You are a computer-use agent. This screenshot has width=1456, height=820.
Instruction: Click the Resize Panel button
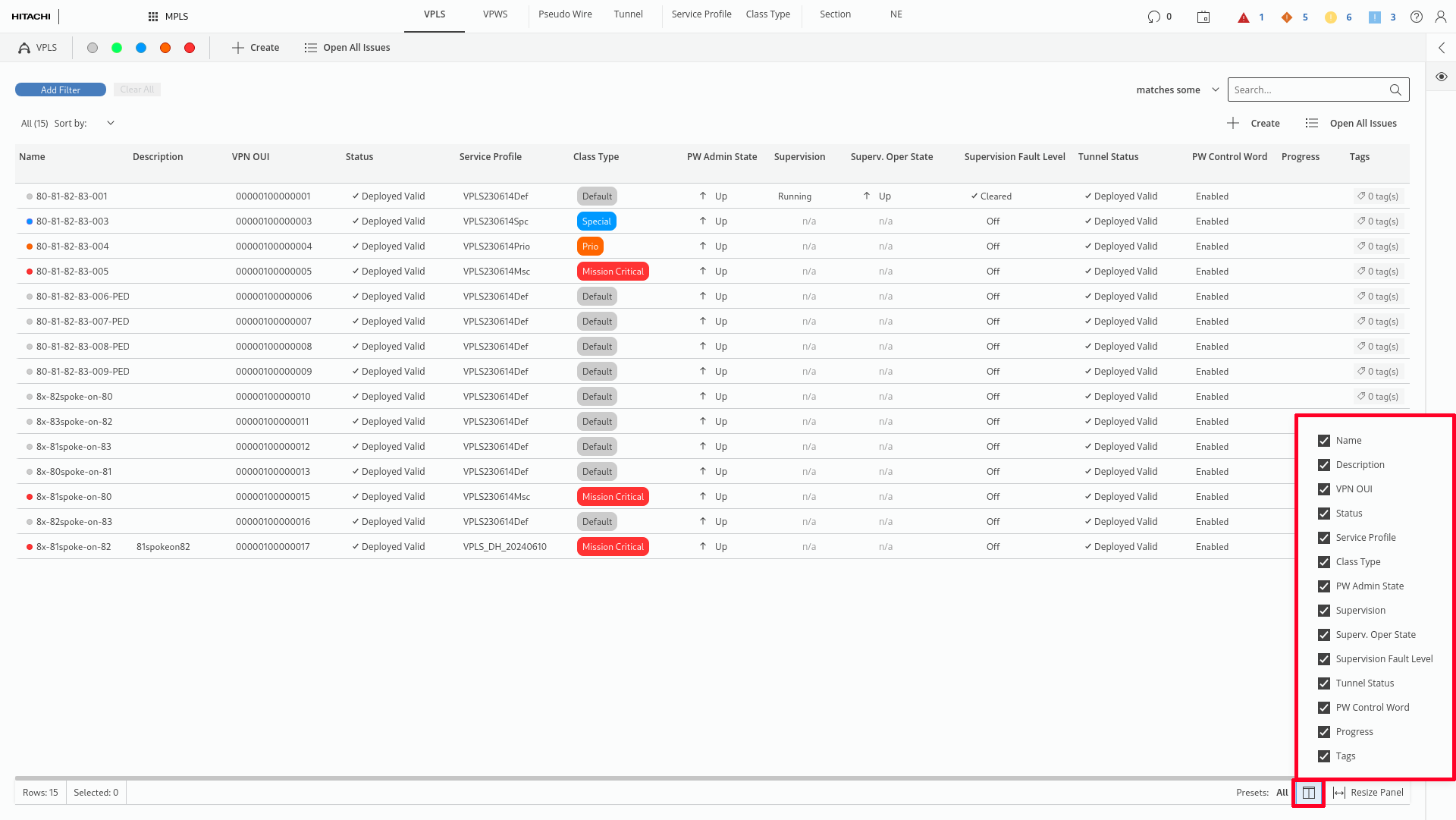point(1369,793)
